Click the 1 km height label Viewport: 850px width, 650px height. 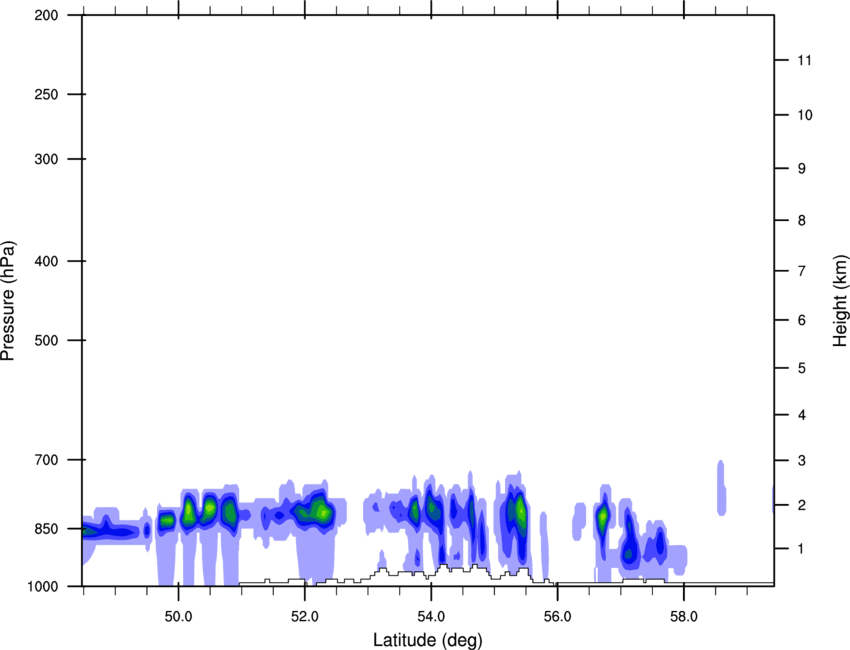click(x=802, y=549)
